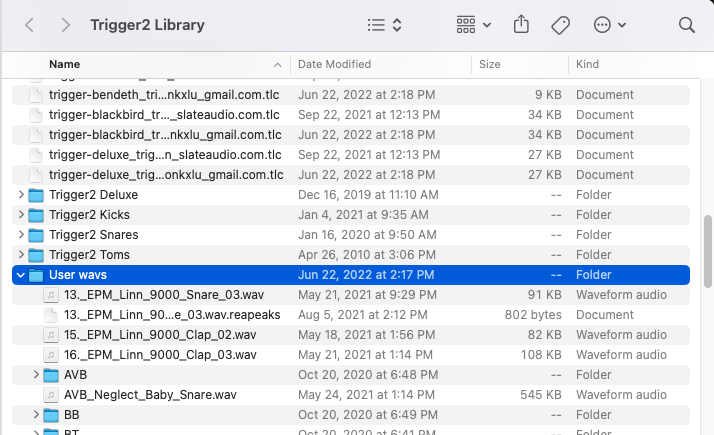Click the 12:13 PM trigger-deluxe .tlc document icon
This screenshot has width=714, height=435.
coord(36,155)
